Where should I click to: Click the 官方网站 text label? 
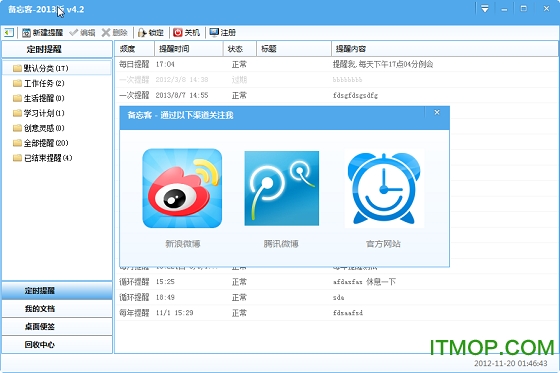point(383,244)
